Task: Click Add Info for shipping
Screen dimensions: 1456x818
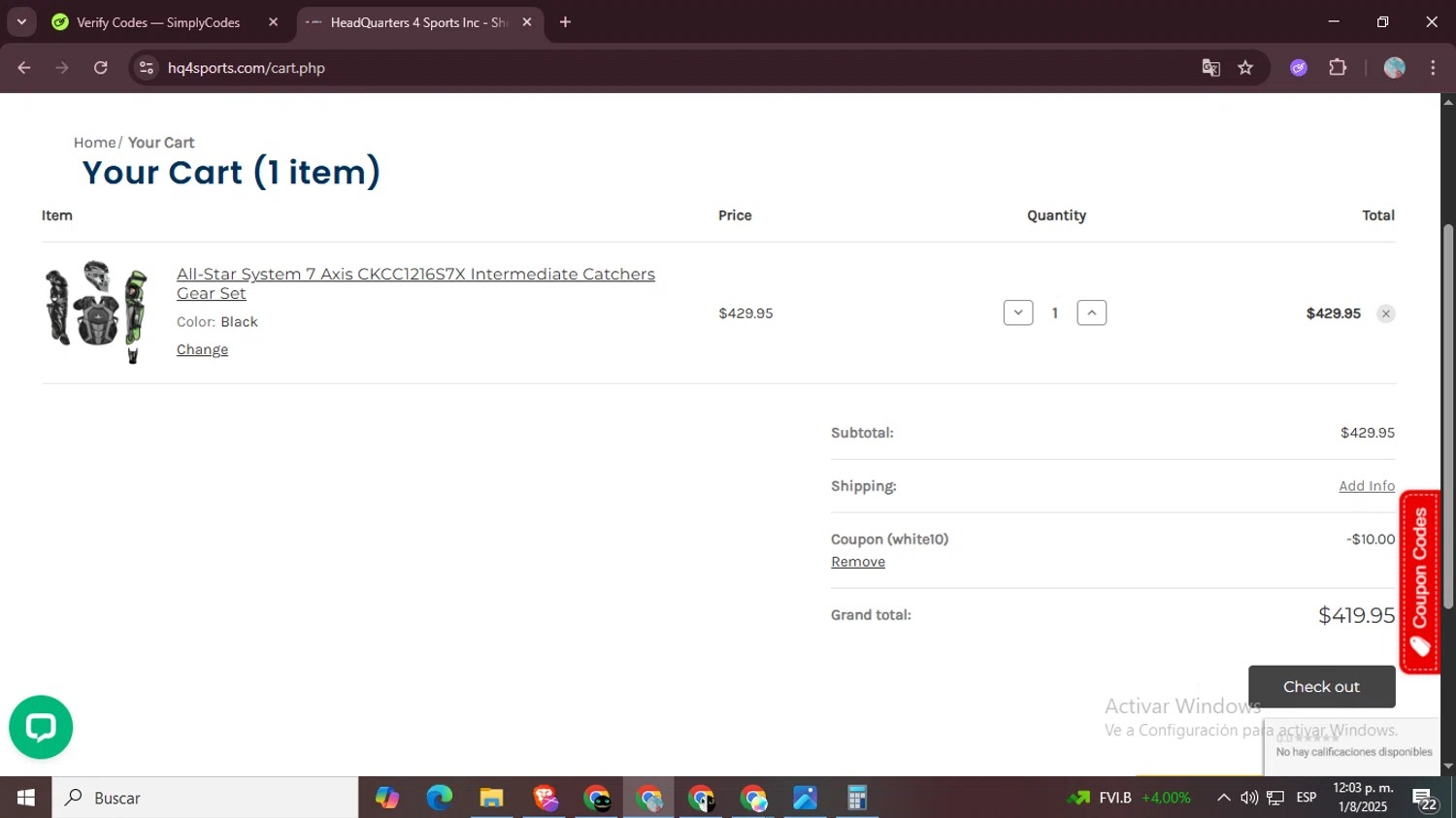Action: pyautogui.click(x=1367, y=486)
